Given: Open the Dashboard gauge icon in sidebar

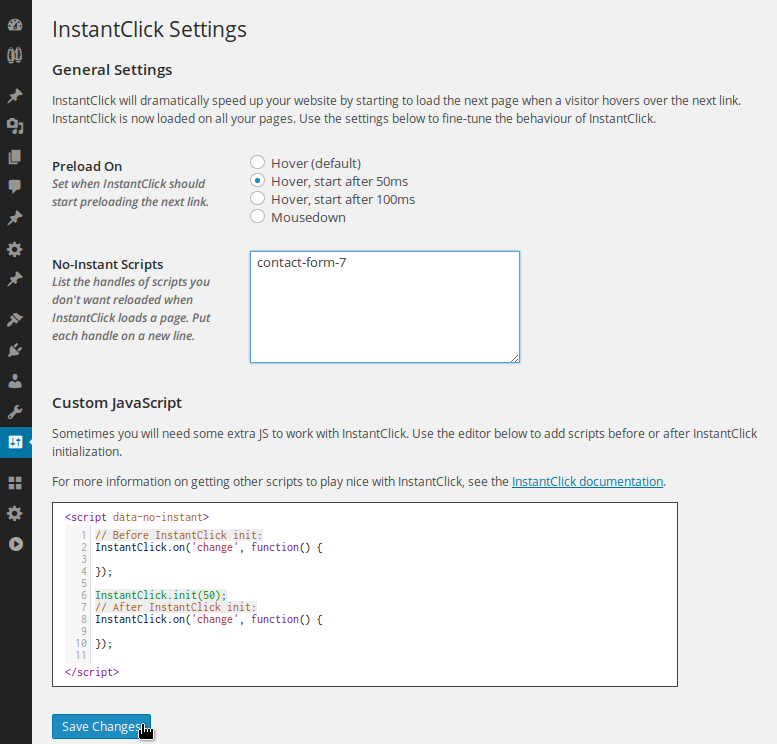Looking at the screenshot, I should pyautogui.click(x=15, y=23).
